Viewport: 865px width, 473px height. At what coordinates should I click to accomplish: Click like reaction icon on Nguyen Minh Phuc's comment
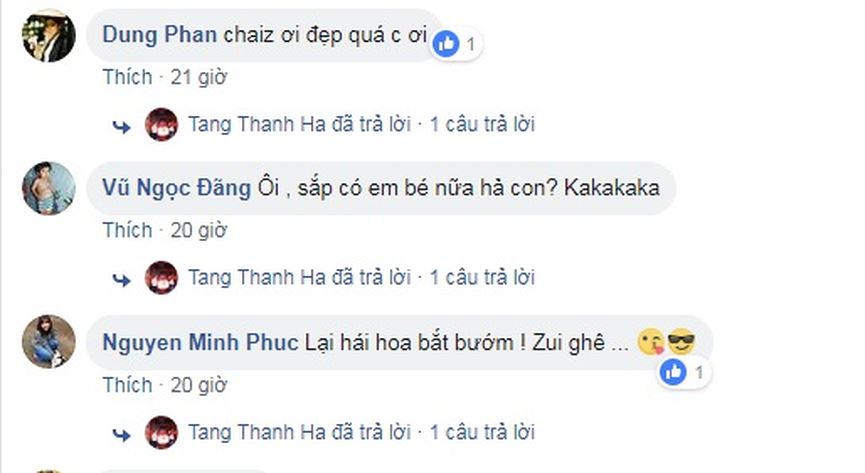pyautogui.click(x=673, y=373)
